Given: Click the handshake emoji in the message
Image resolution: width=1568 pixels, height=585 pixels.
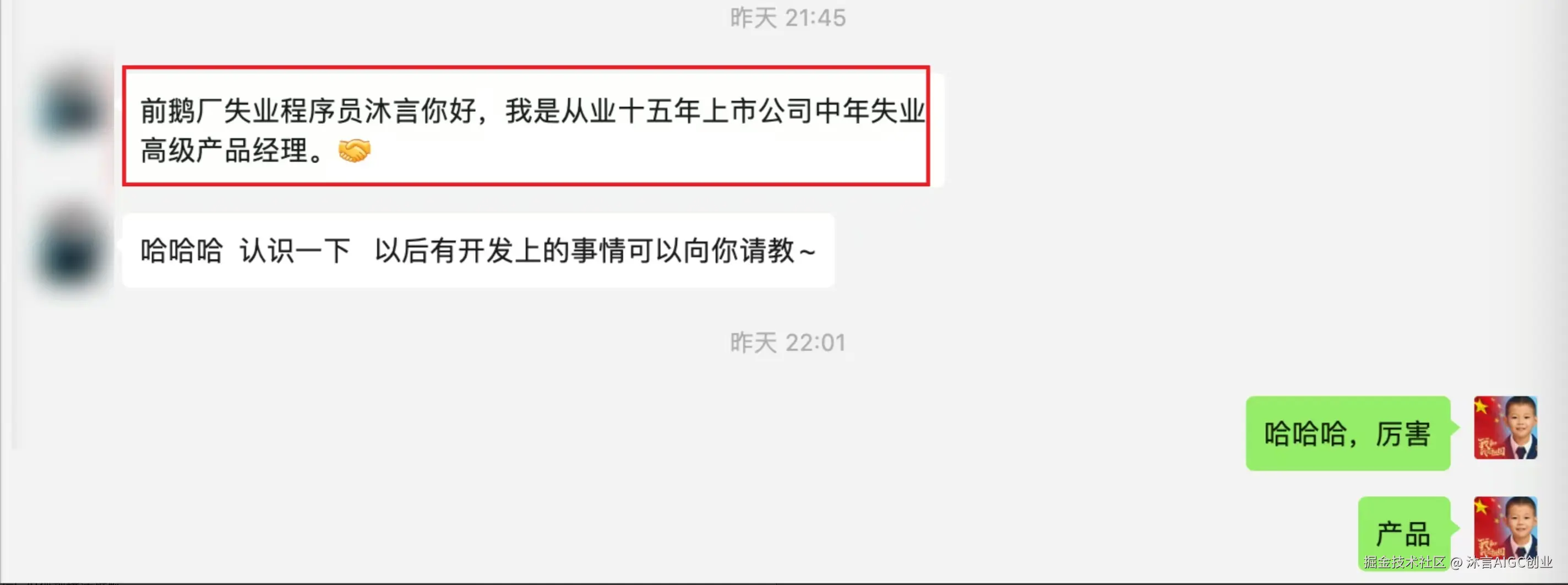Looking at the screenshot, I should point(353,150).
